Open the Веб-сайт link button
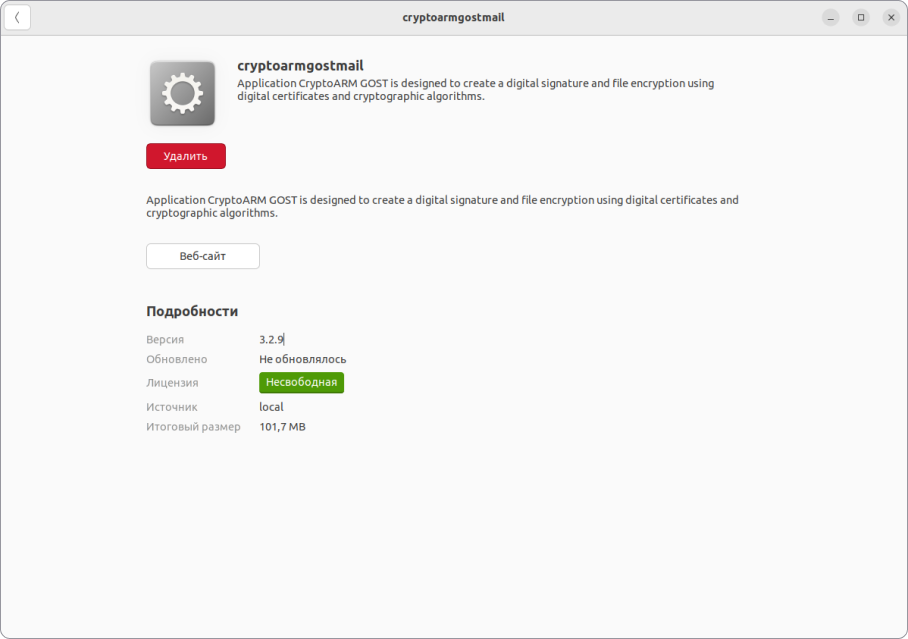Viewport: 908px width, 639px height. [x=203, y=256]
